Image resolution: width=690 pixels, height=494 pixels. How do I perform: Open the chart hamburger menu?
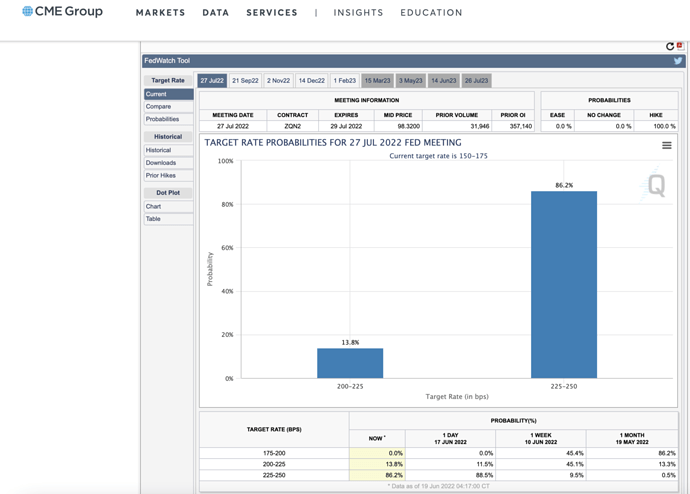pos(666,145)
